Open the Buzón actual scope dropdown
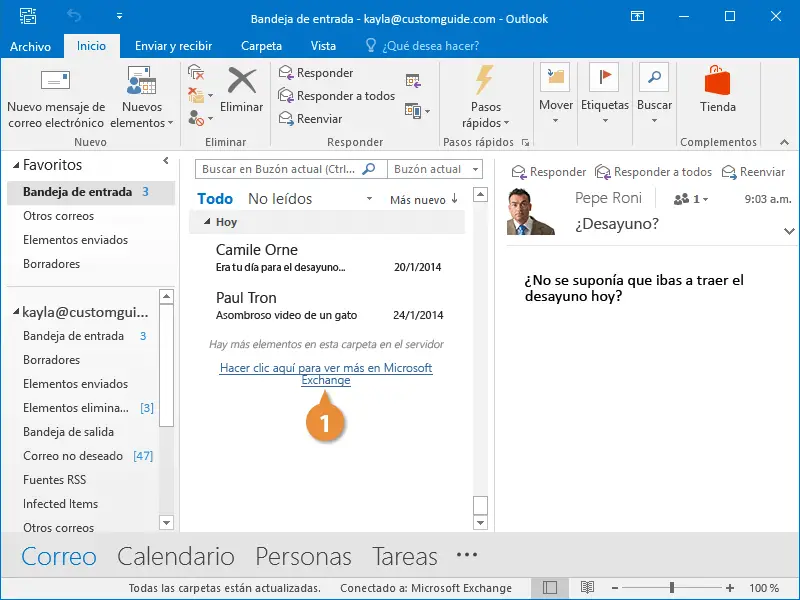 [475, 169]
